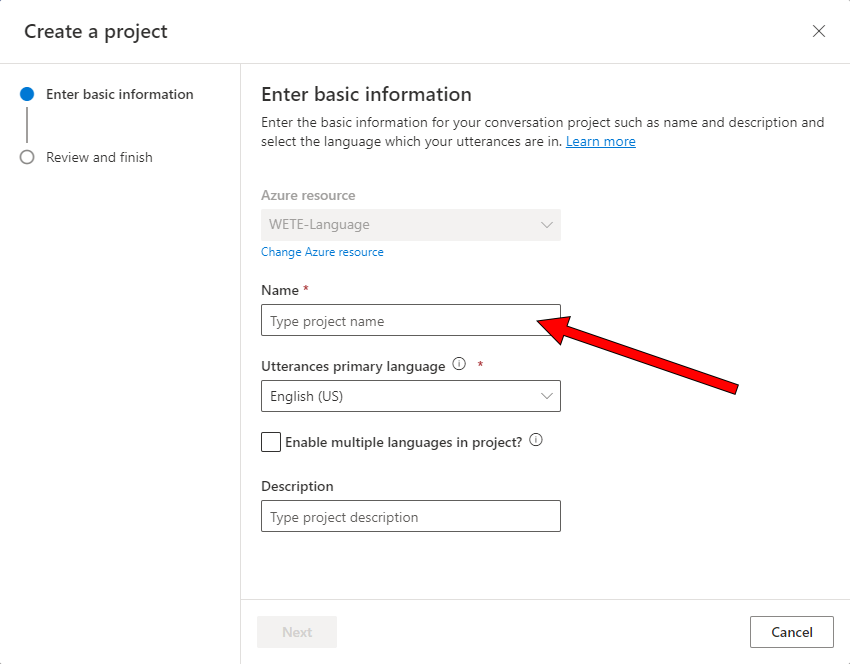Click the Cancel button

click(791, 632)
